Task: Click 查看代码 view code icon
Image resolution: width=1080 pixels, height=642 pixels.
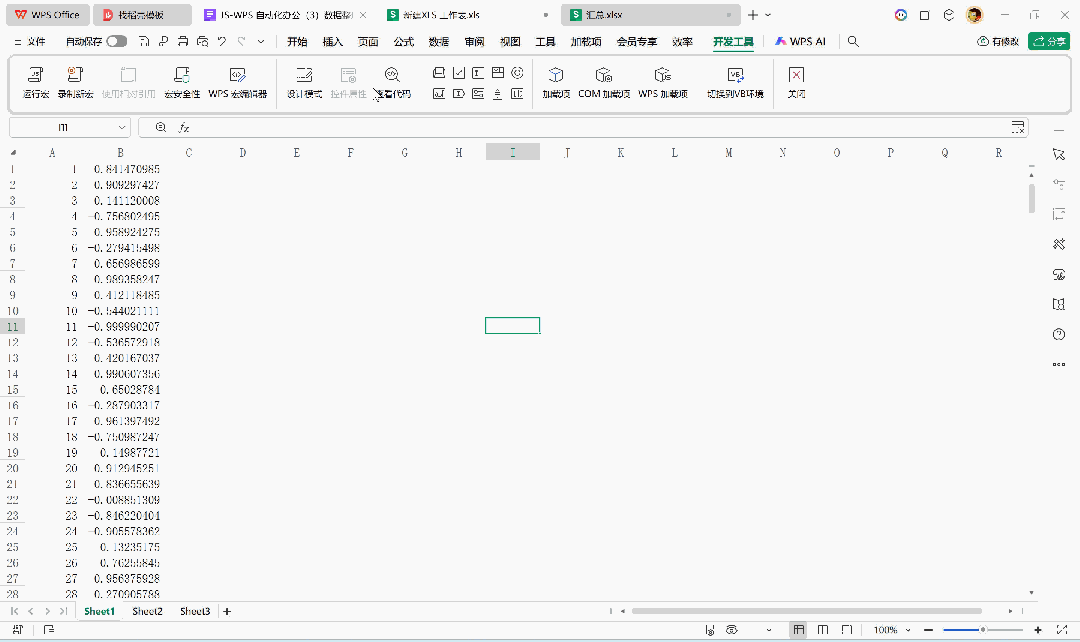Action: click(x=392, y=82)
